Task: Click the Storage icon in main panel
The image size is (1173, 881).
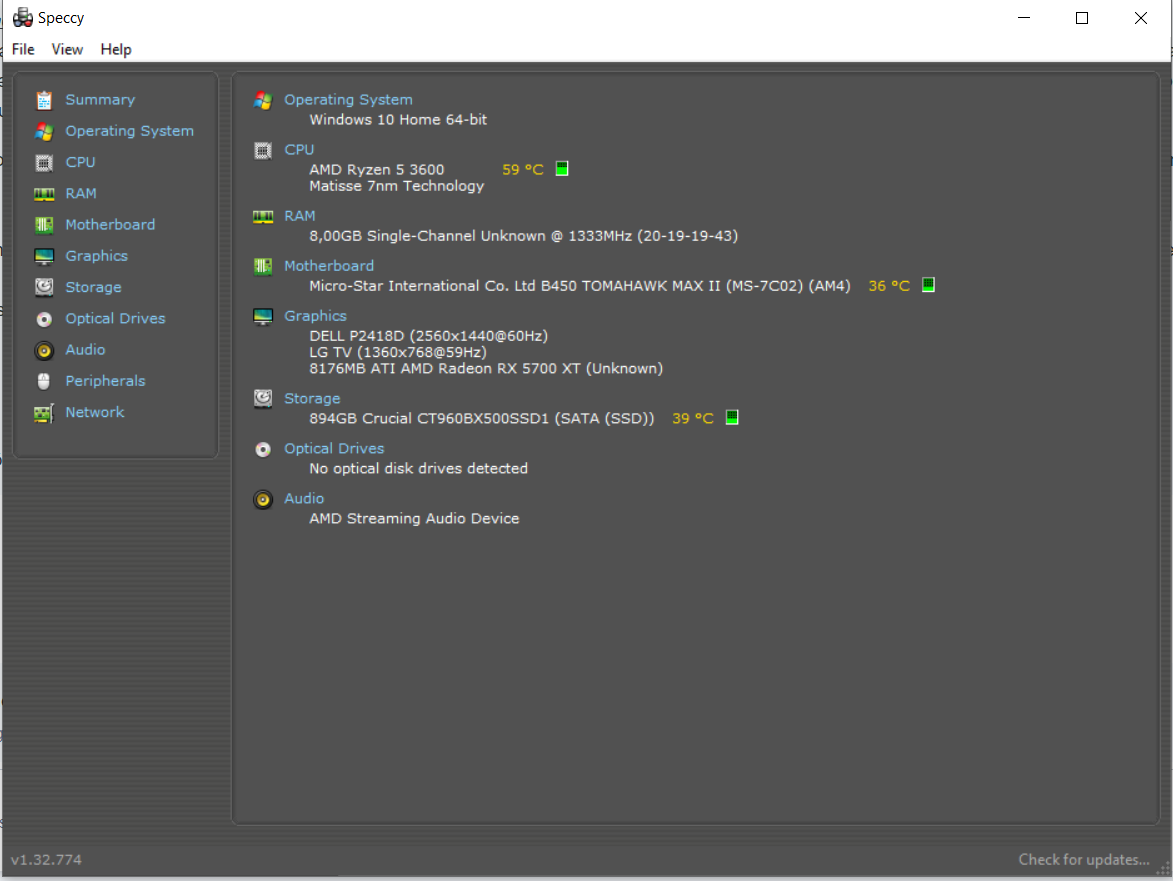Action: (263, 399)
